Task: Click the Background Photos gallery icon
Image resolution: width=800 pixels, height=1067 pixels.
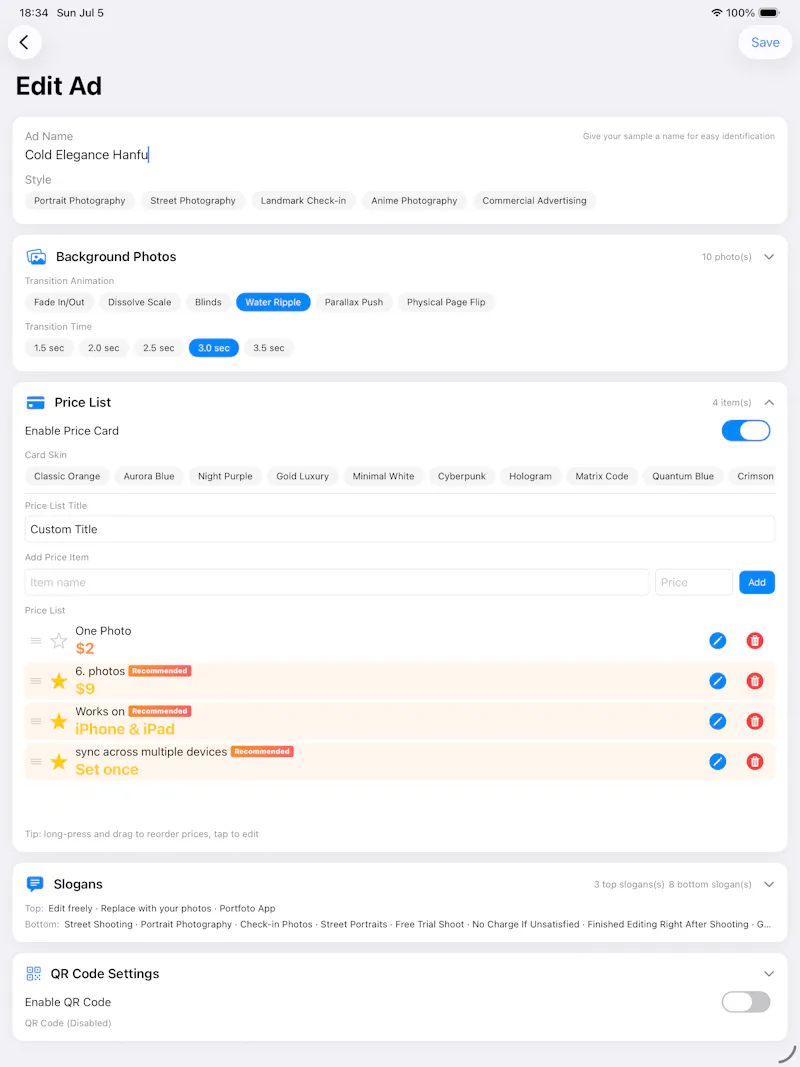Action: click(36, 257)
